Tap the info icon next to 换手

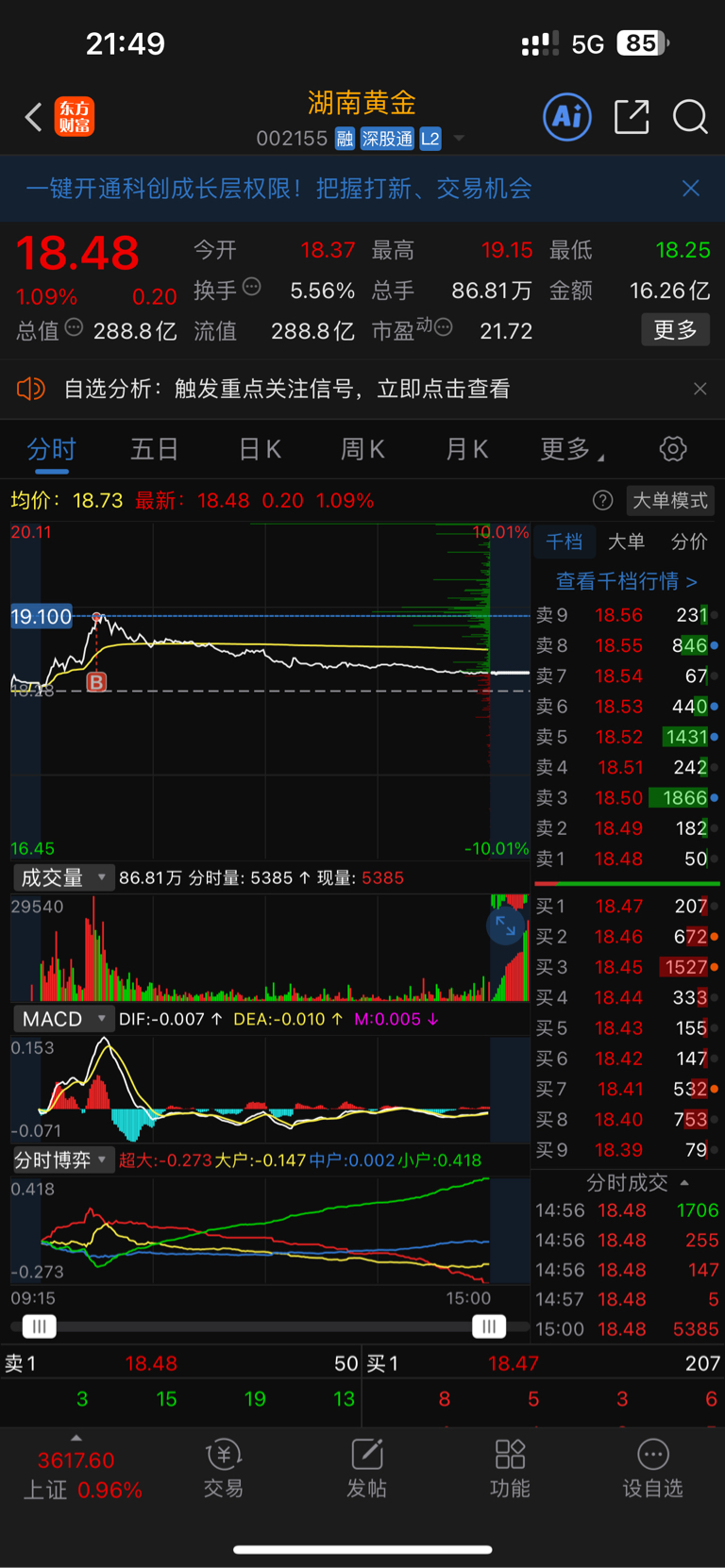252,287
